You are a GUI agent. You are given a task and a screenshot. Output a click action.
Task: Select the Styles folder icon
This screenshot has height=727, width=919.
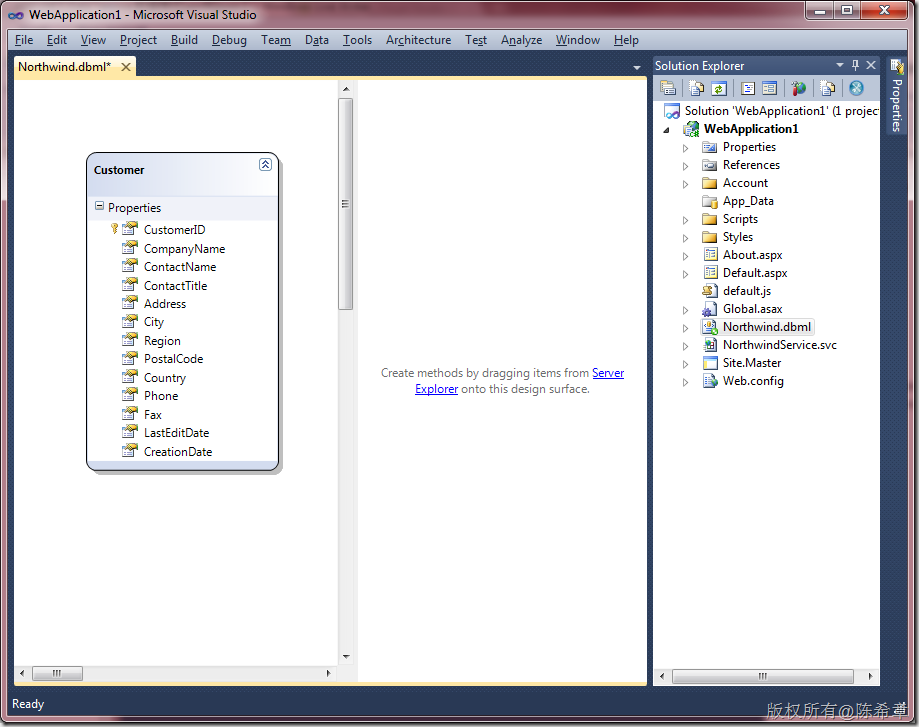pyautogui.click(x=710, y=237)
